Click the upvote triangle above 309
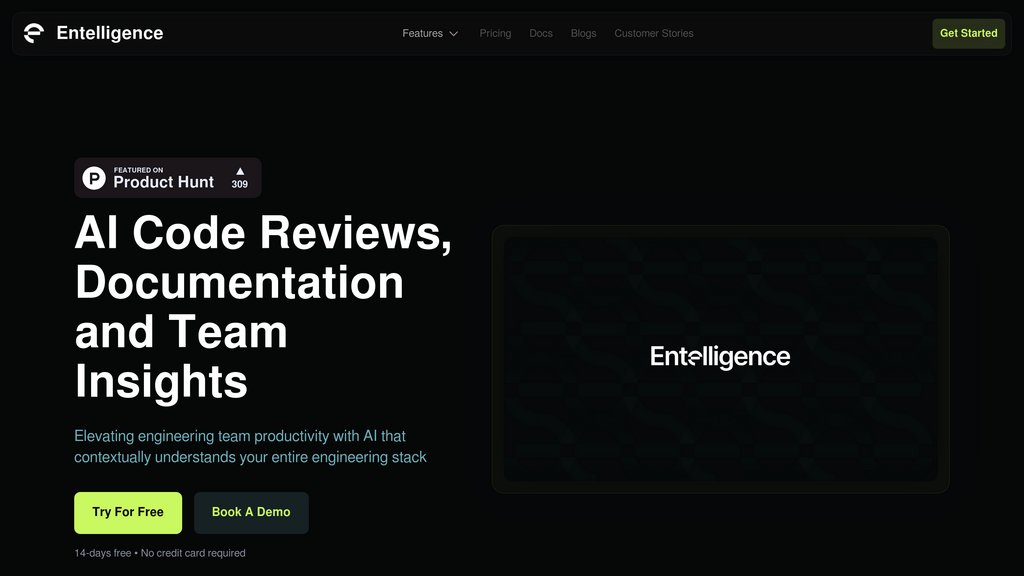 click(240, 171)
